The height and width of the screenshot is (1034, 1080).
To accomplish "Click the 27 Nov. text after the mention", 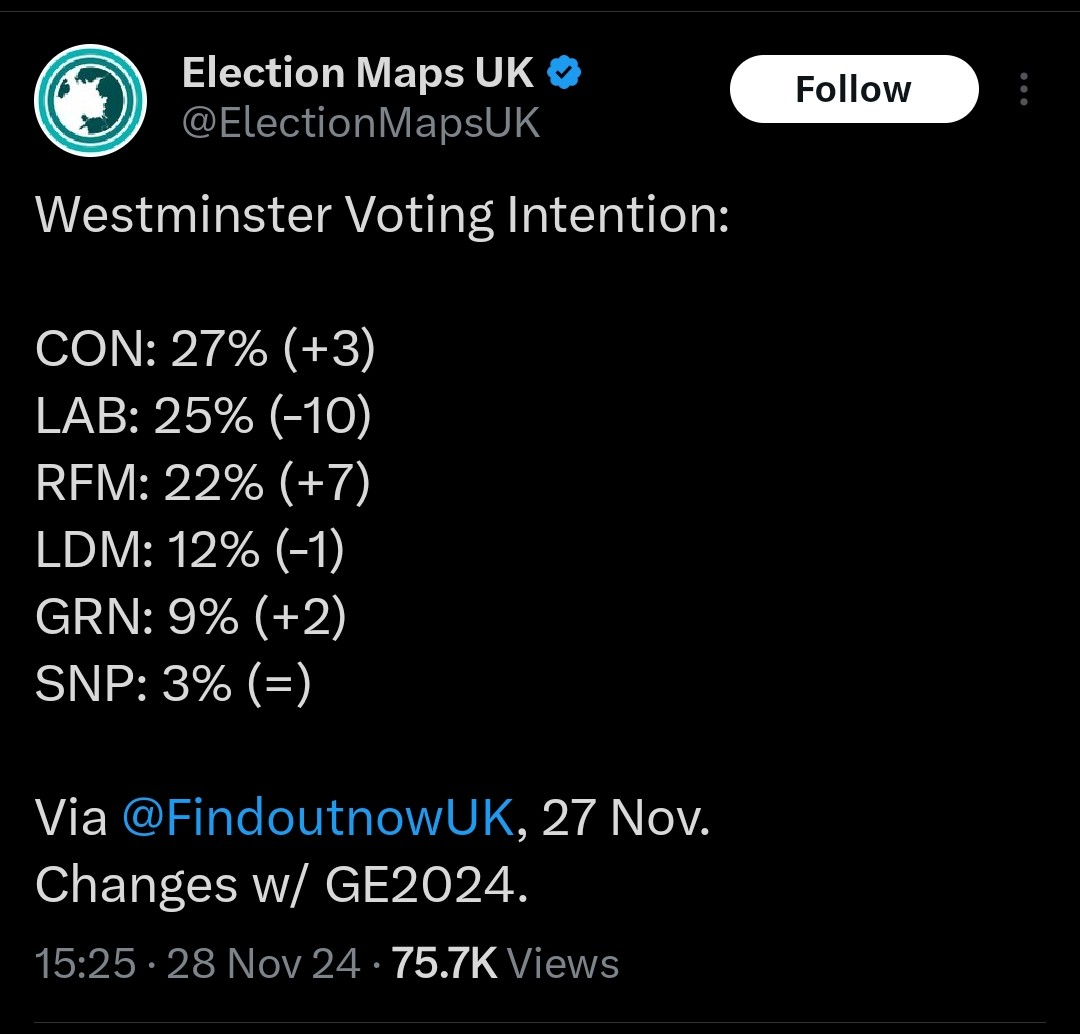I will click(x=626, y=819).
